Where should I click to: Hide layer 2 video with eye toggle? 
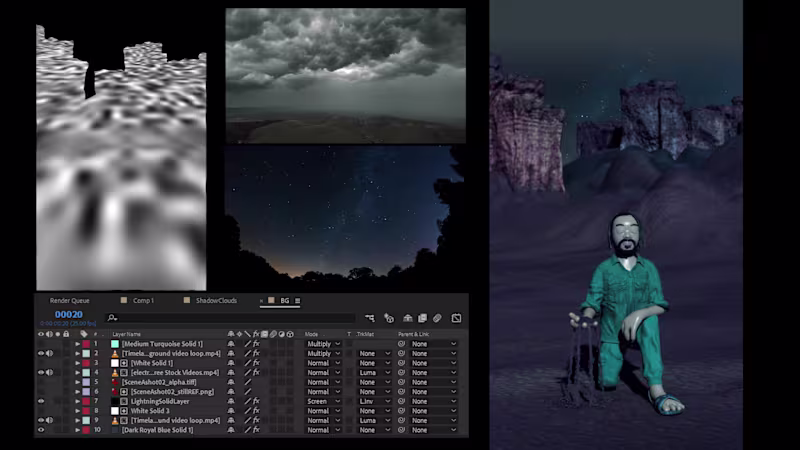[x=41, y=354]
